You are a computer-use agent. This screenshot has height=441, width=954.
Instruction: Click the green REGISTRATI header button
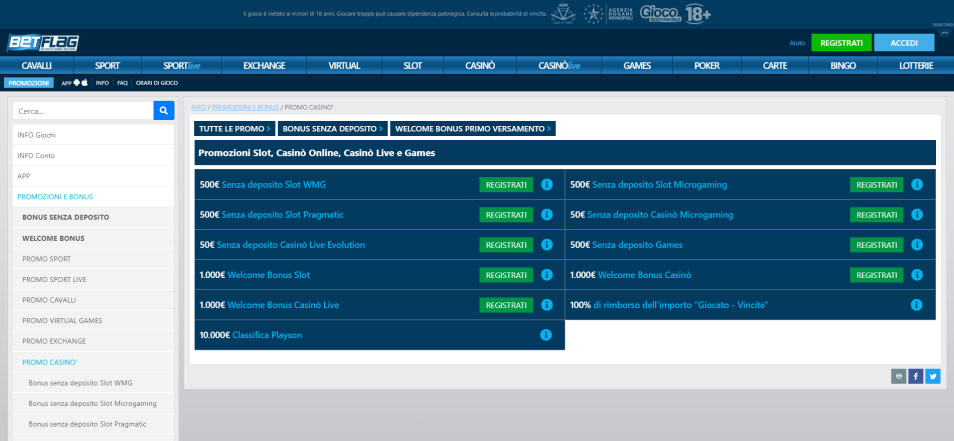pos(841,43)
